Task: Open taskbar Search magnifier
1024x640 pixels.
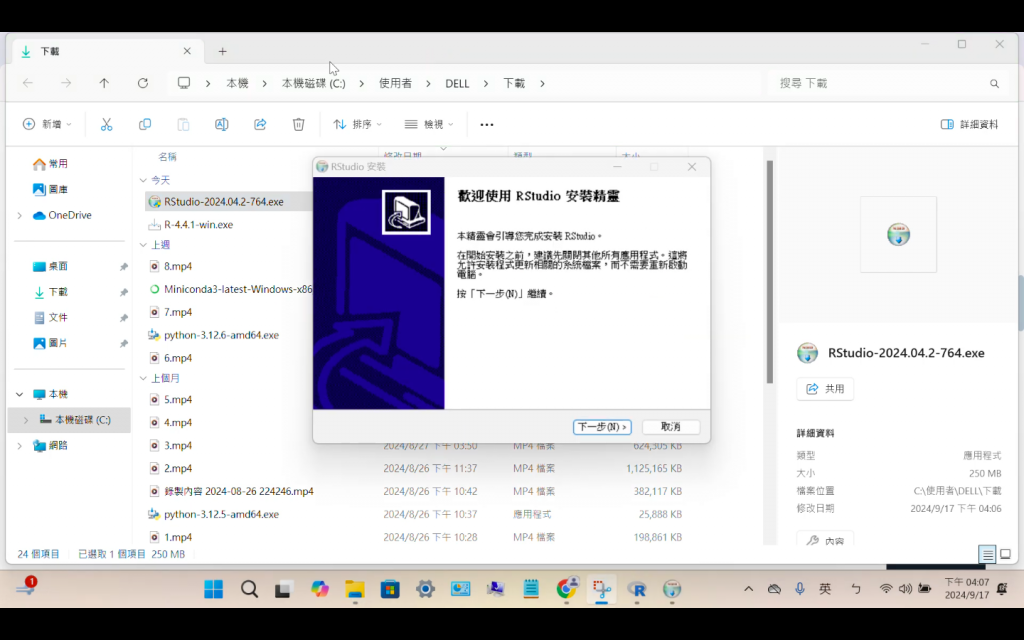Action: 249,589
